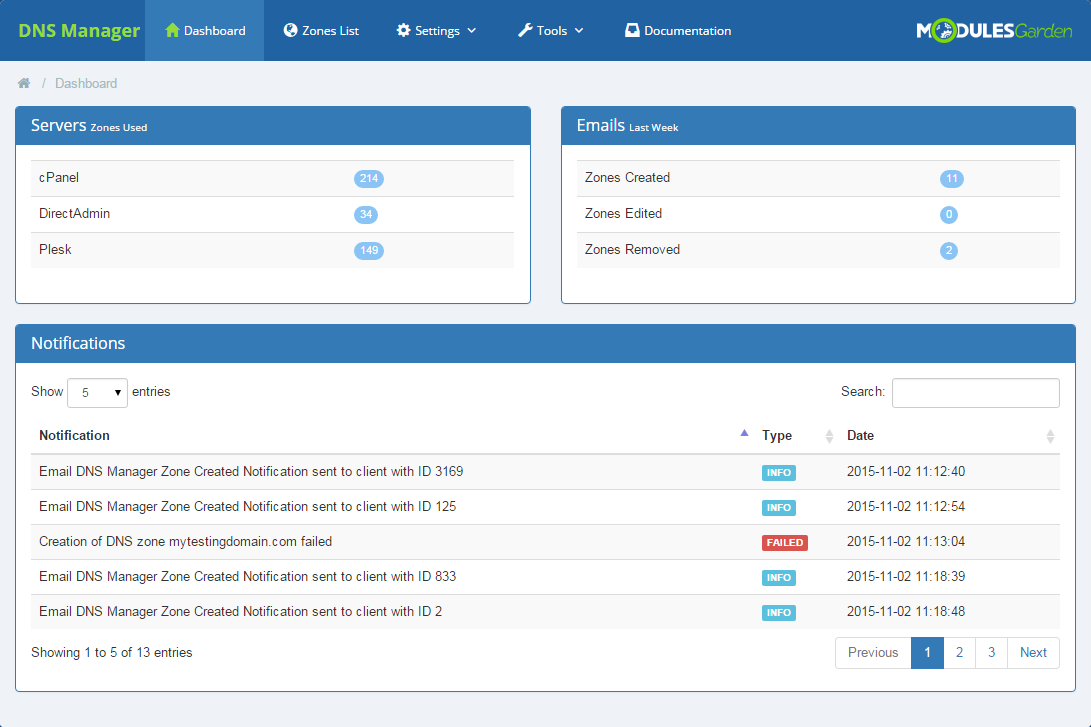Click the cPanel 214 zones badge
Viewport: 1091px width, 727px height.
tap(369, 179)
